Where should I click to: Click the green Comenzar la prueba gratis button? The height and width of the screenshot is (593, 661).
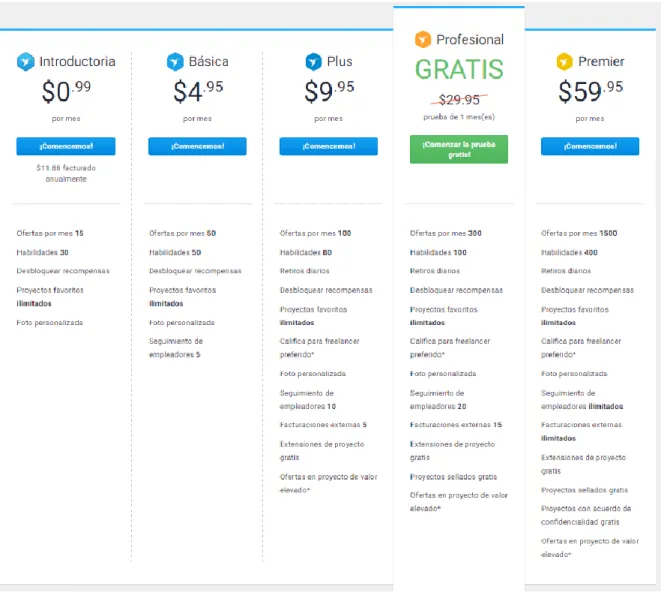tap(459, 149)
